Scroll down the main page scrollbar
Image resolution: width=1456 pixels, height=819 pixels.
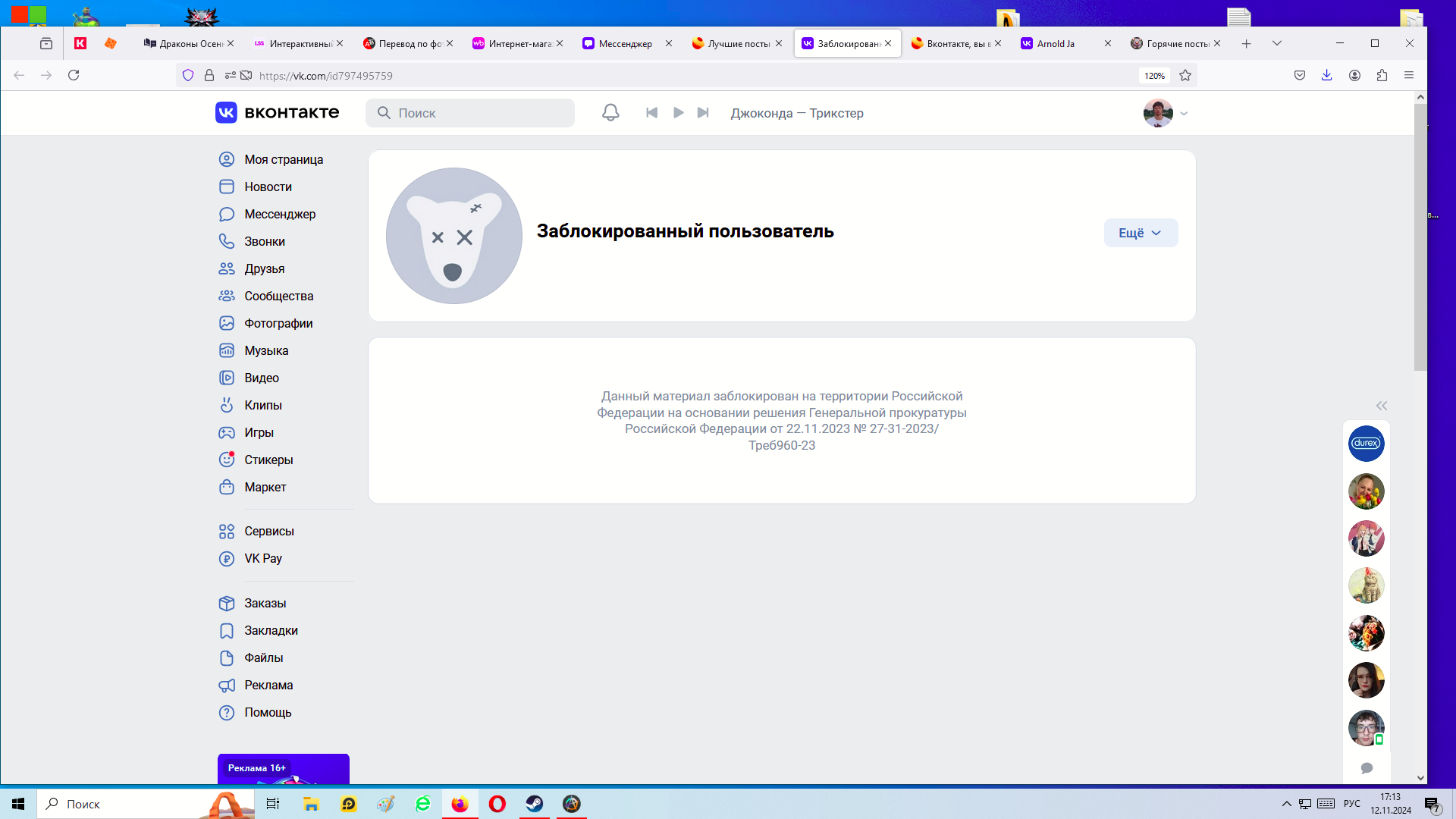[1417, 775]
